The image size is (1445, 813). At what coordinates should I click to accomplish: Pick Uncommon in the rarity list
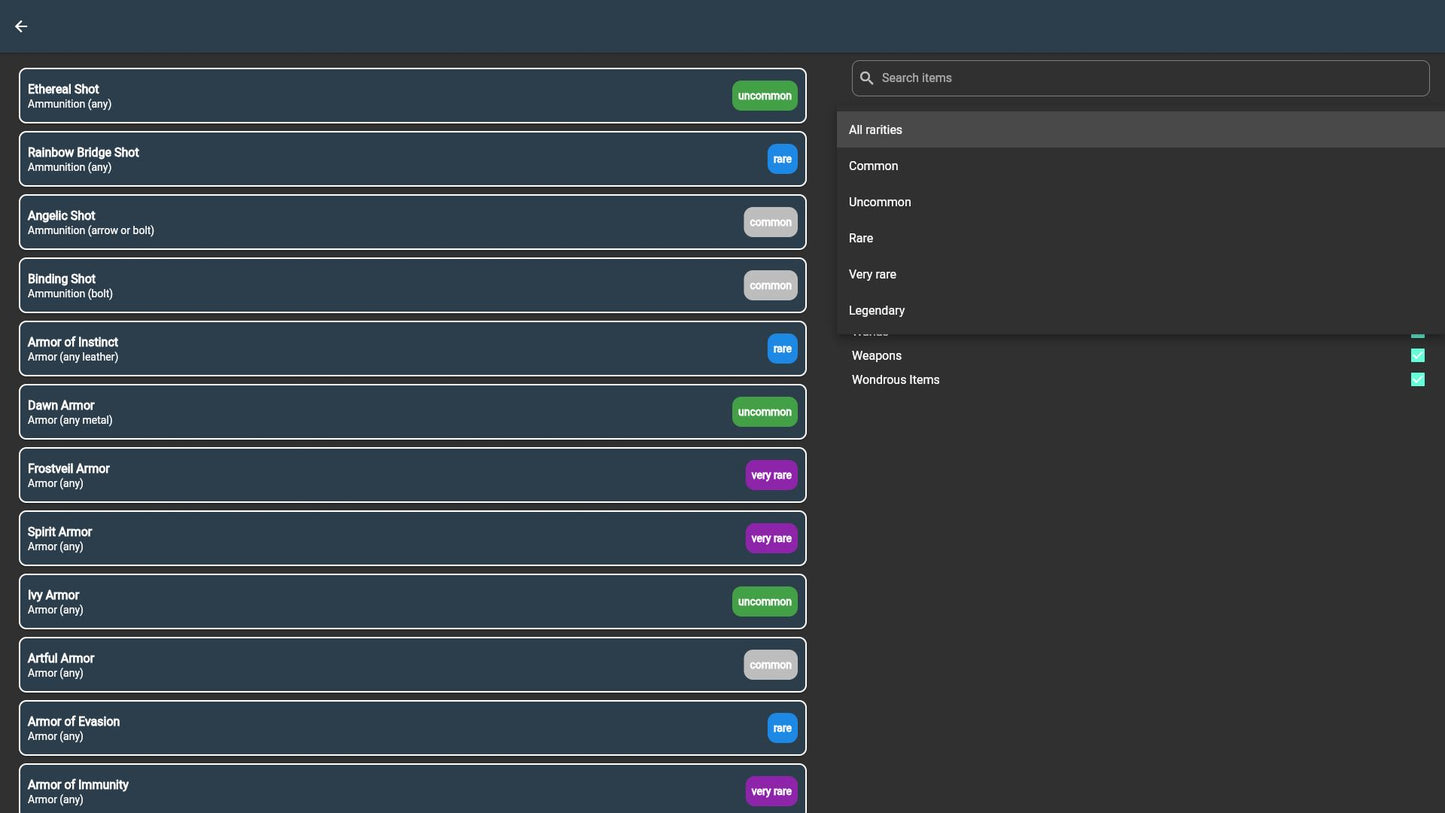[x=1140, y=202]
